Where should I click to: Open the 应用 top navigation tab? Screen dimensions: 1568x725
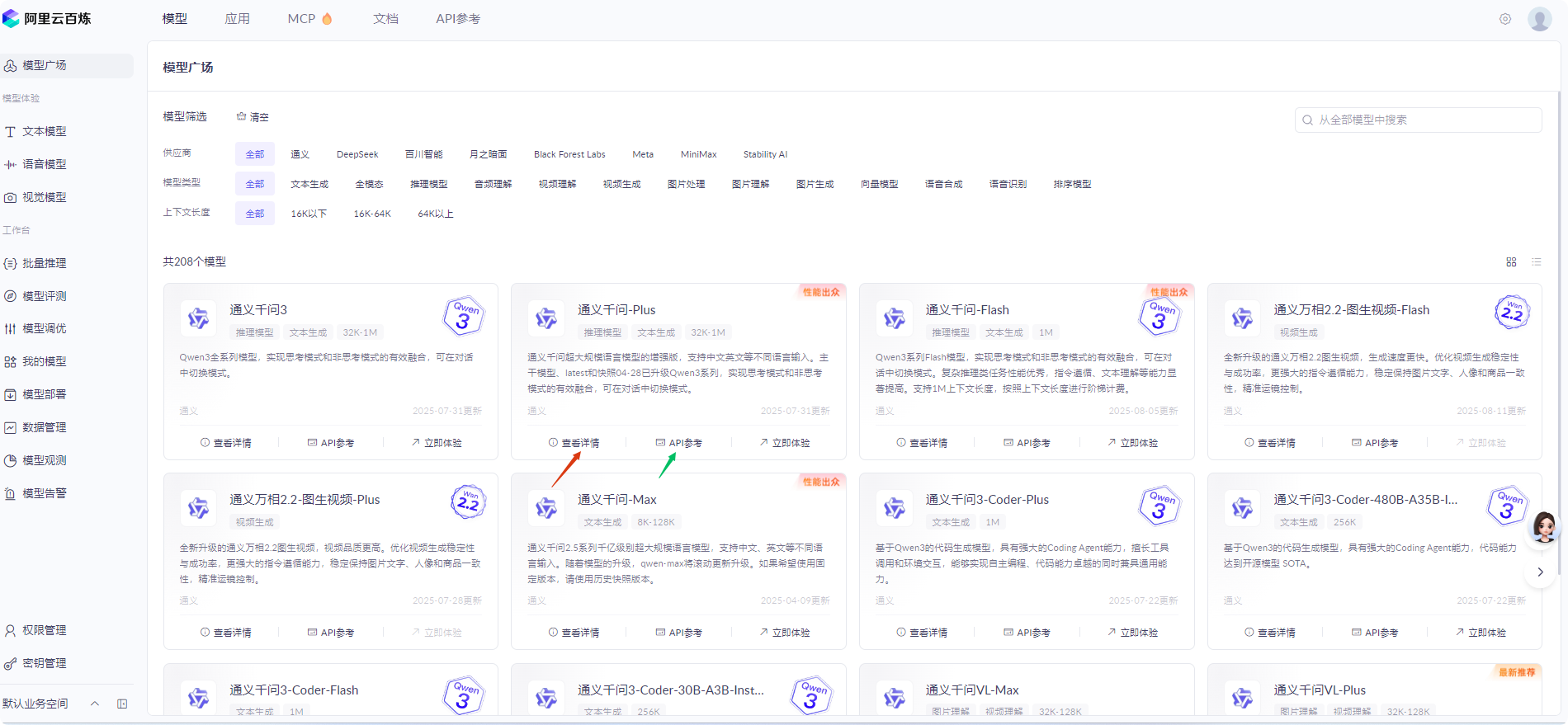pyautogui.click(x=238, y=19)
